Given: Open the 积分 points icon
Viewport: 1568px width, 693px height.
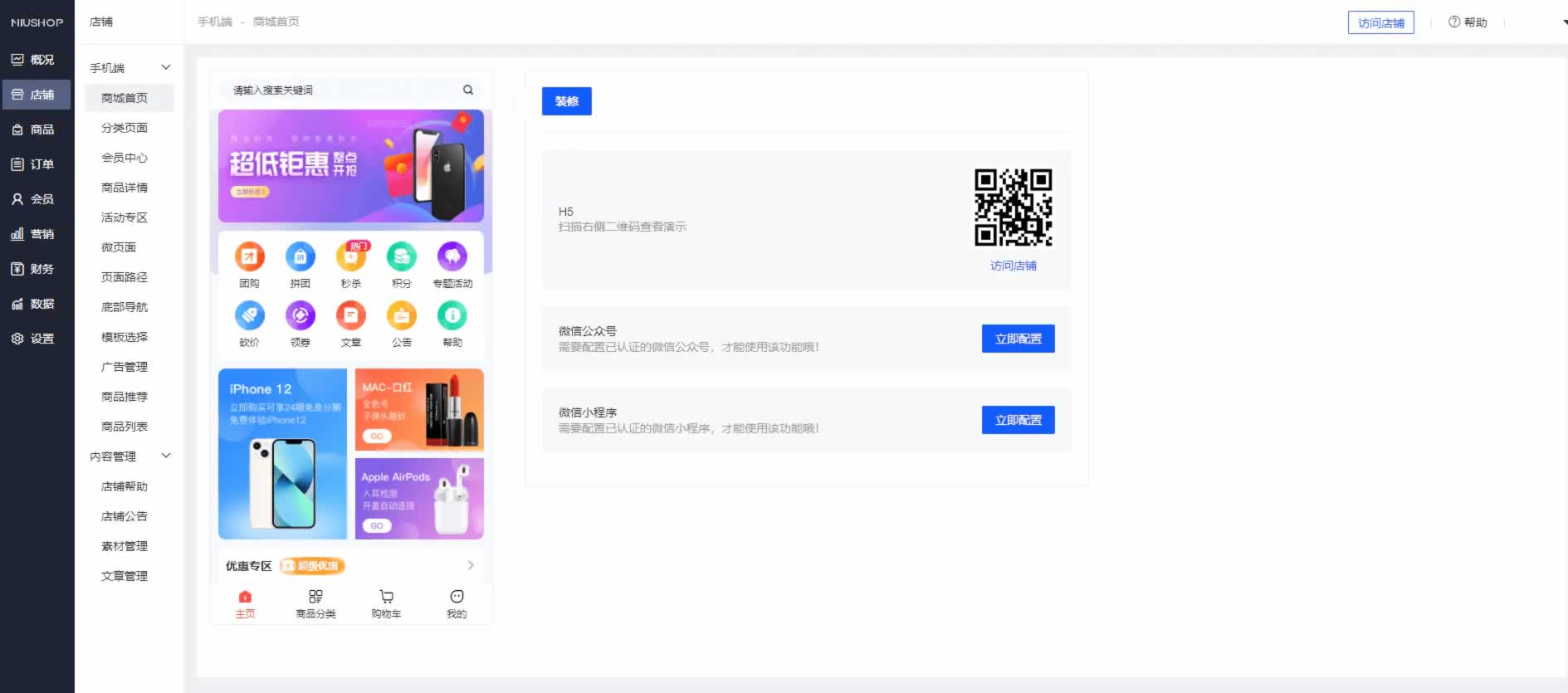Looking at the screenshot, I should click(x=402, y=257).
